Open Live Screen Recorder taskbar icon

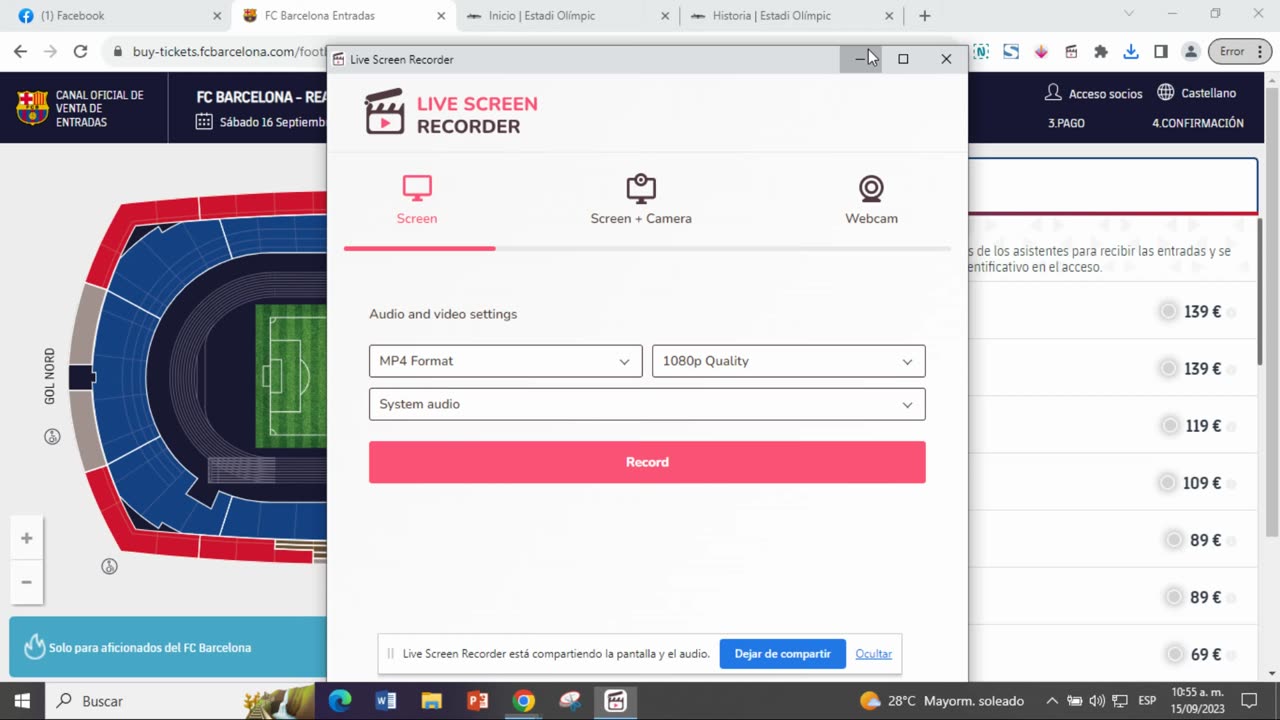(616, 701)
